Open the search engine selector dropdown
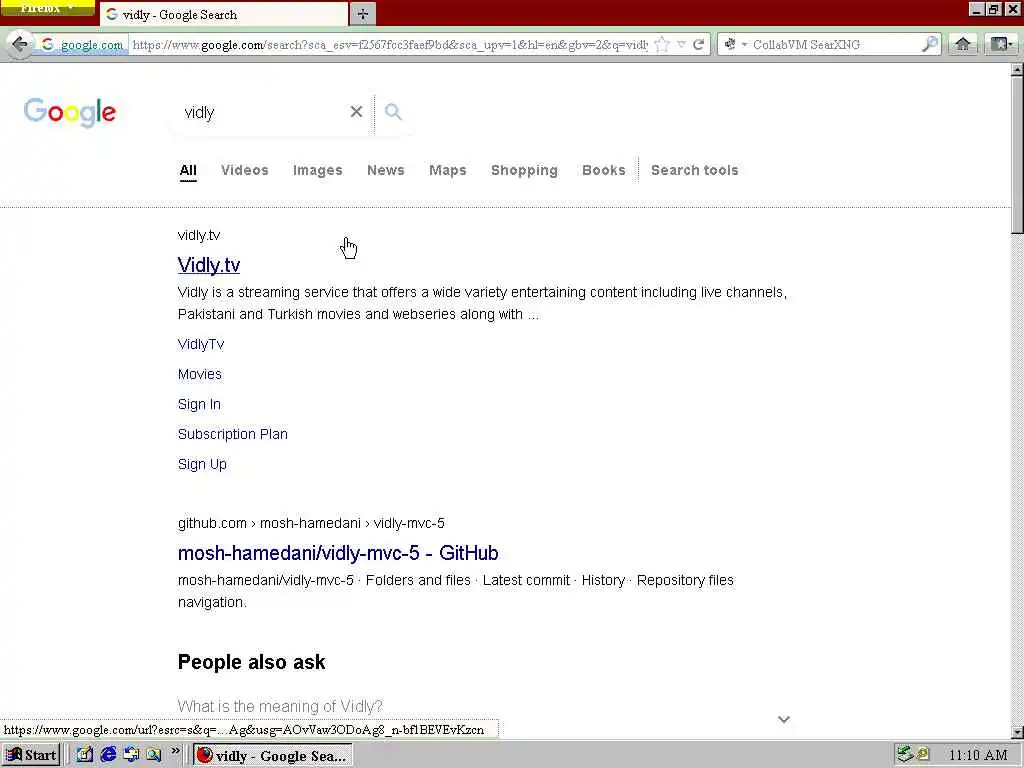The height and width of the screenshot is (768, 1024). click(x=735, y=44)
